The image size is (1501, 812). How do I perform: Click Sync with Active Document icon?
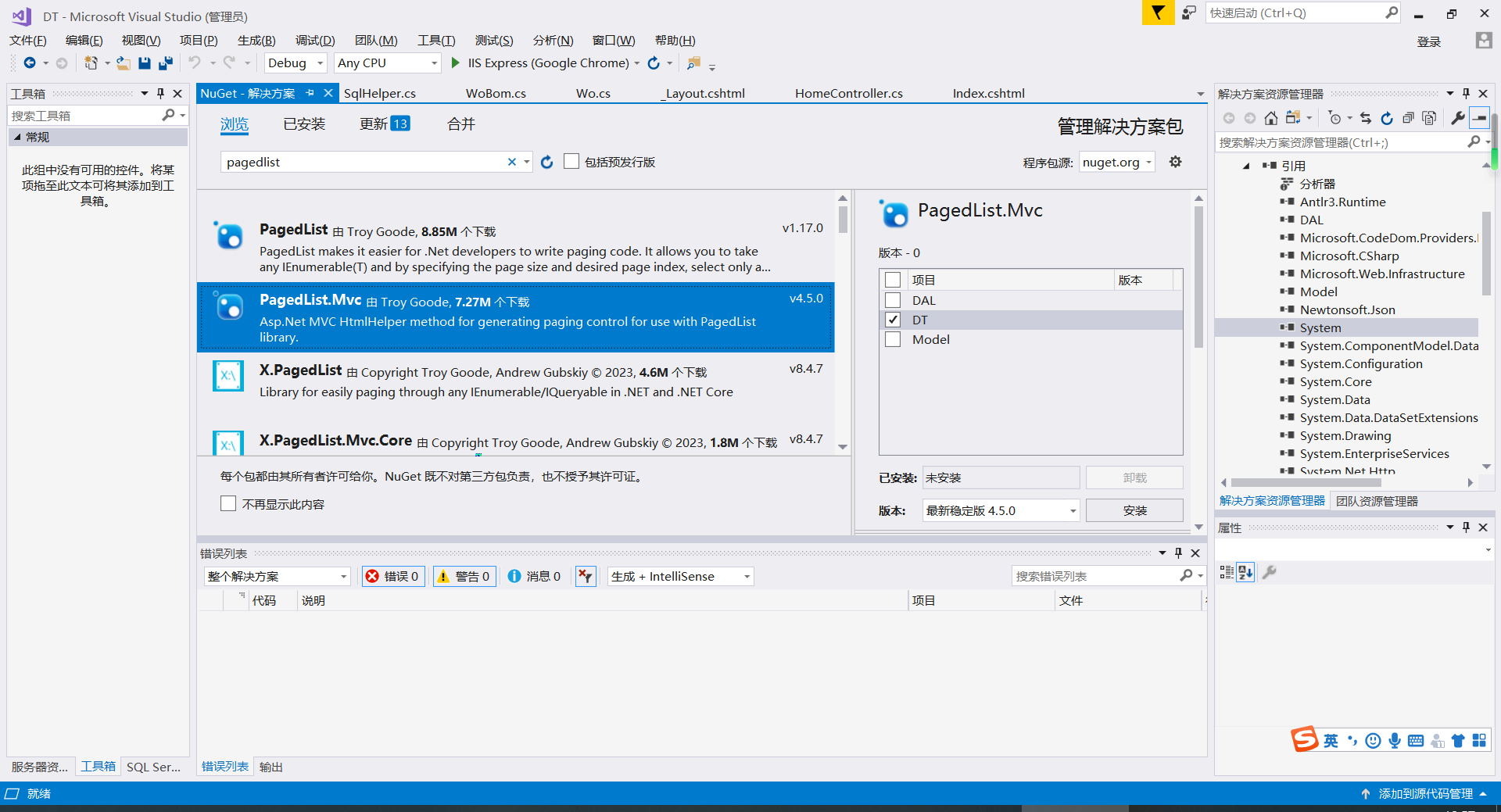click(x=1366, y=118)
